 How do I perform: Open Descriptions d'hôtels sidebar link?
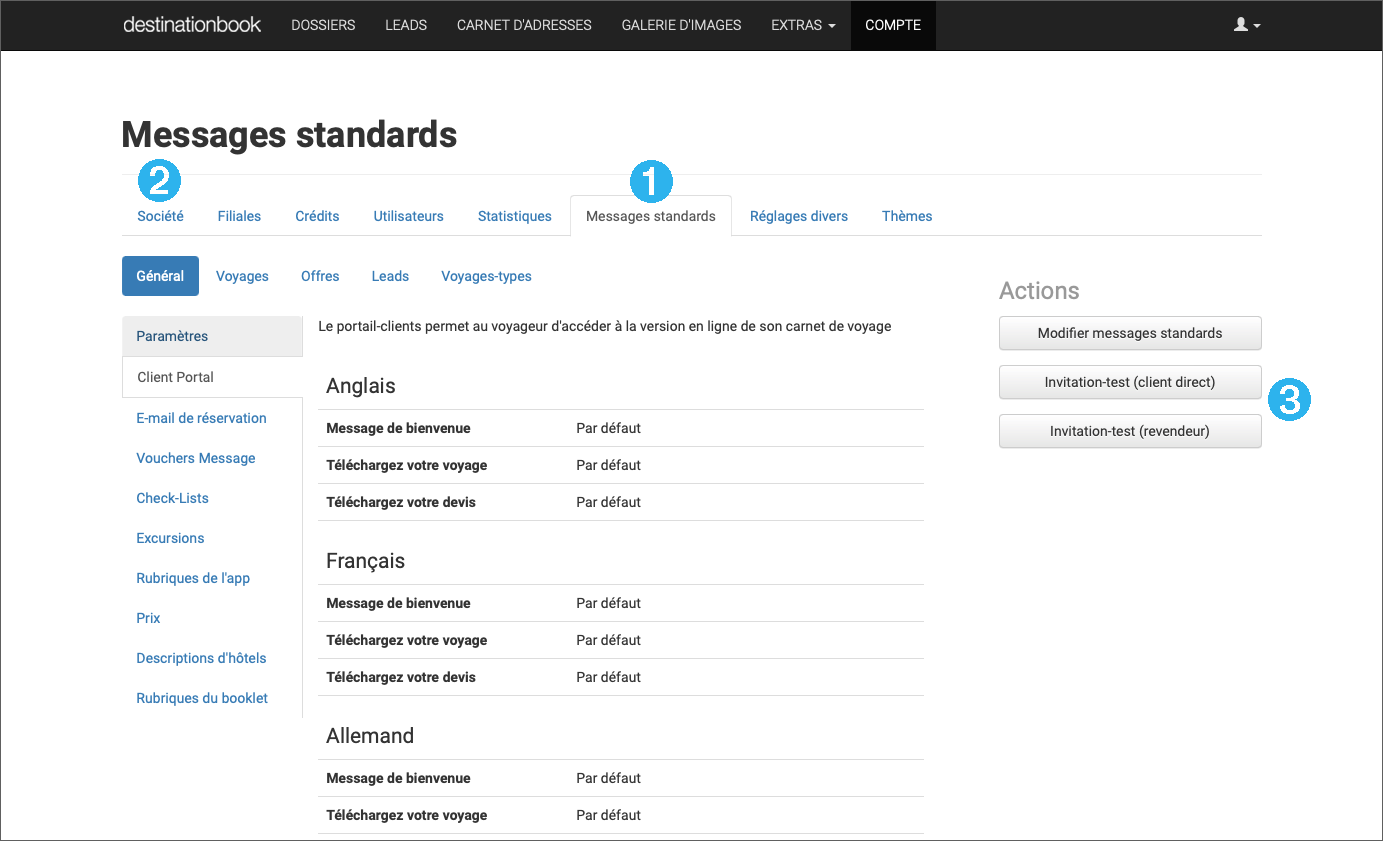coord(201,658)
